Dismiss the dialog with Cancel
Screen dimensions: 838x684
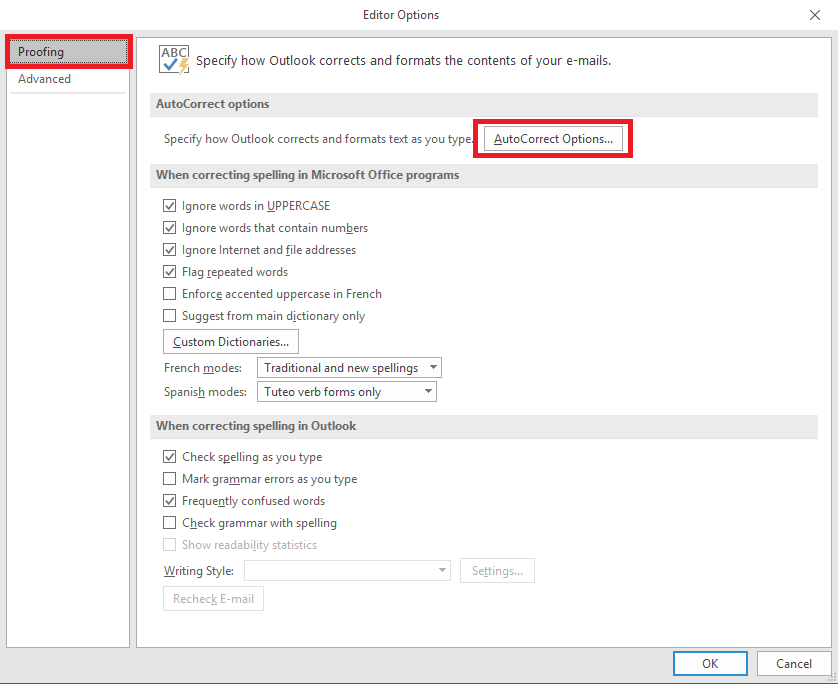coord(793,663)
